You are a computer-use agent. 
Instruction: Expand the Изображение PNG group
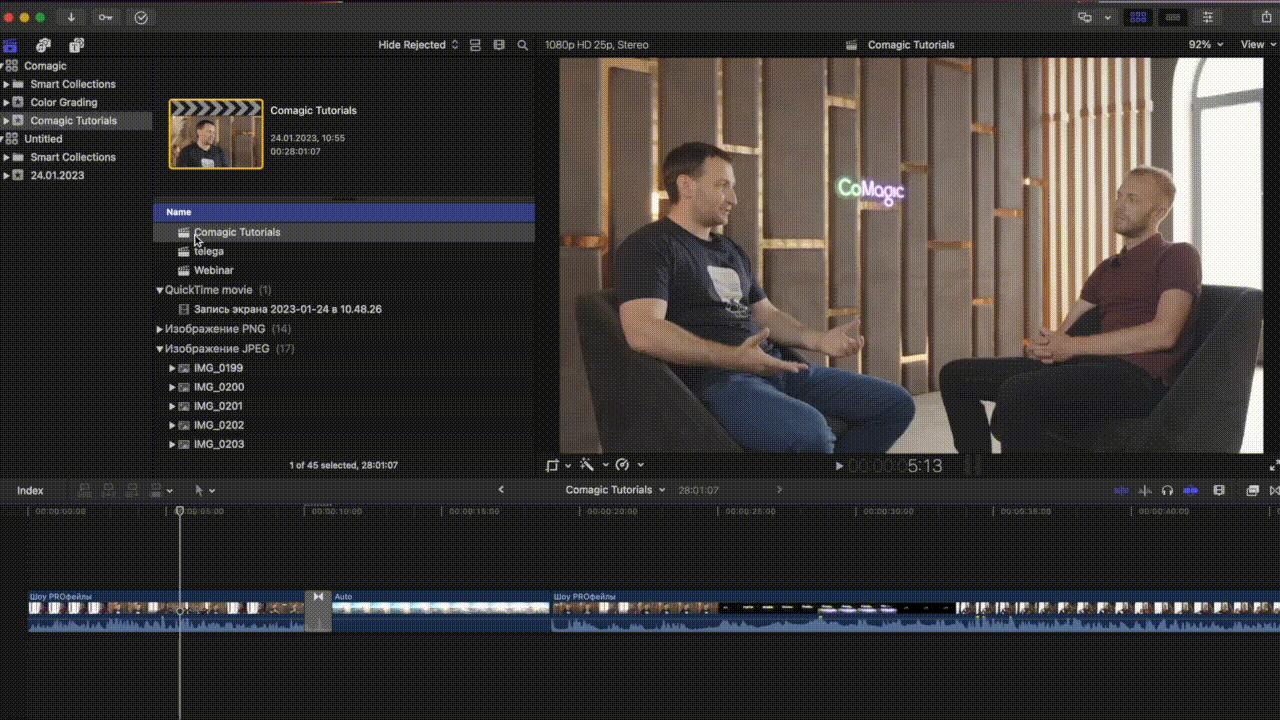click(x=159, y=329)
